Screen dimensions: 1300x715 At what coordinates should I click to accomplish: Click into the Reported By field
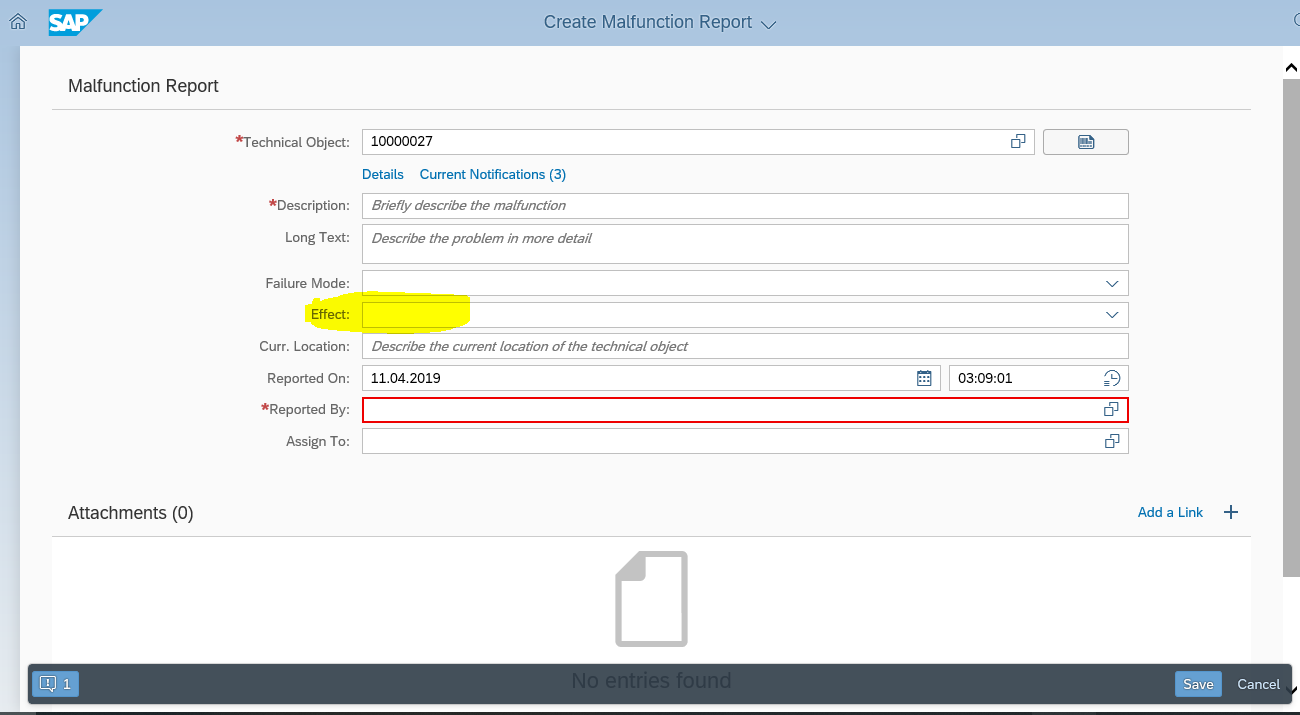coord(745,410)
